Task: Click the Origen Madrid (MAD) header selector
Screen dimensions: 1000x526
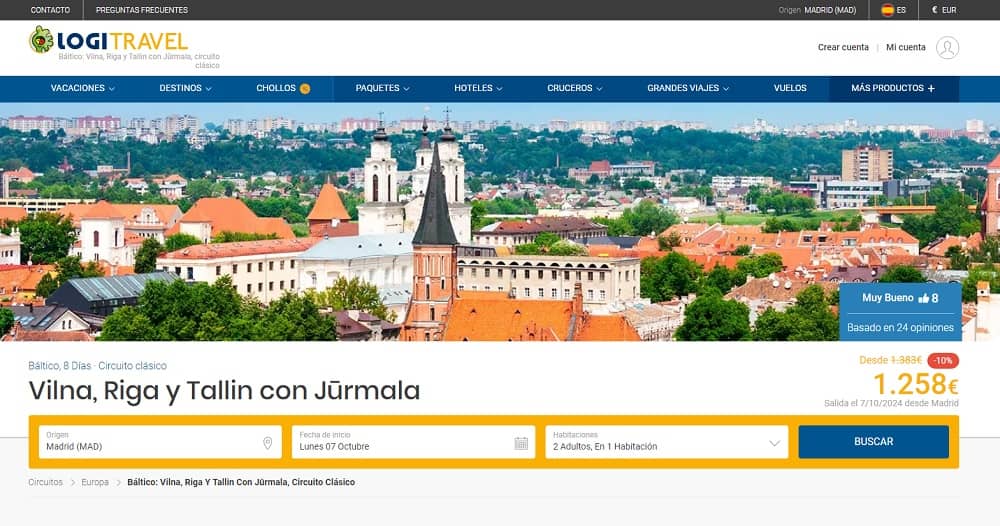Action: click(818, 10)
